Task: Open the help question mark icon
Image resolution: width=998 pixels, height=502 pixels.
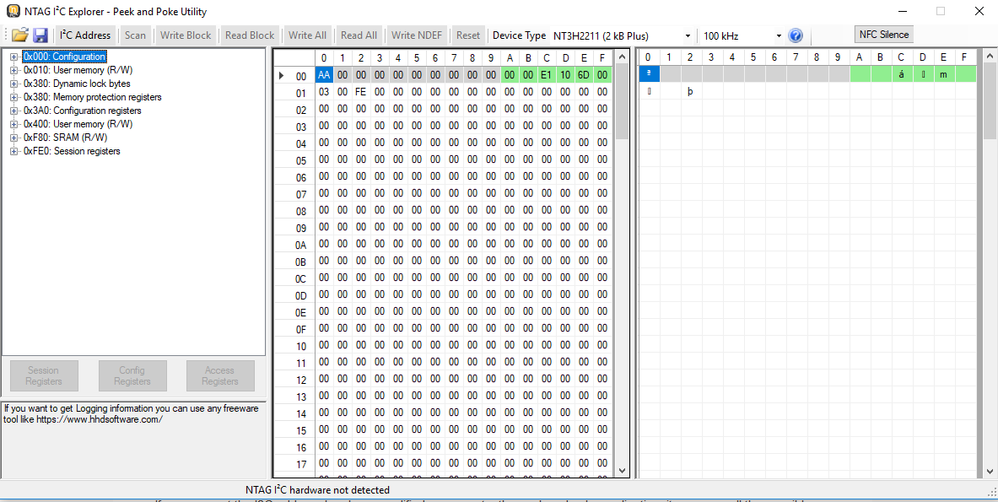Action: pos(795,36)
